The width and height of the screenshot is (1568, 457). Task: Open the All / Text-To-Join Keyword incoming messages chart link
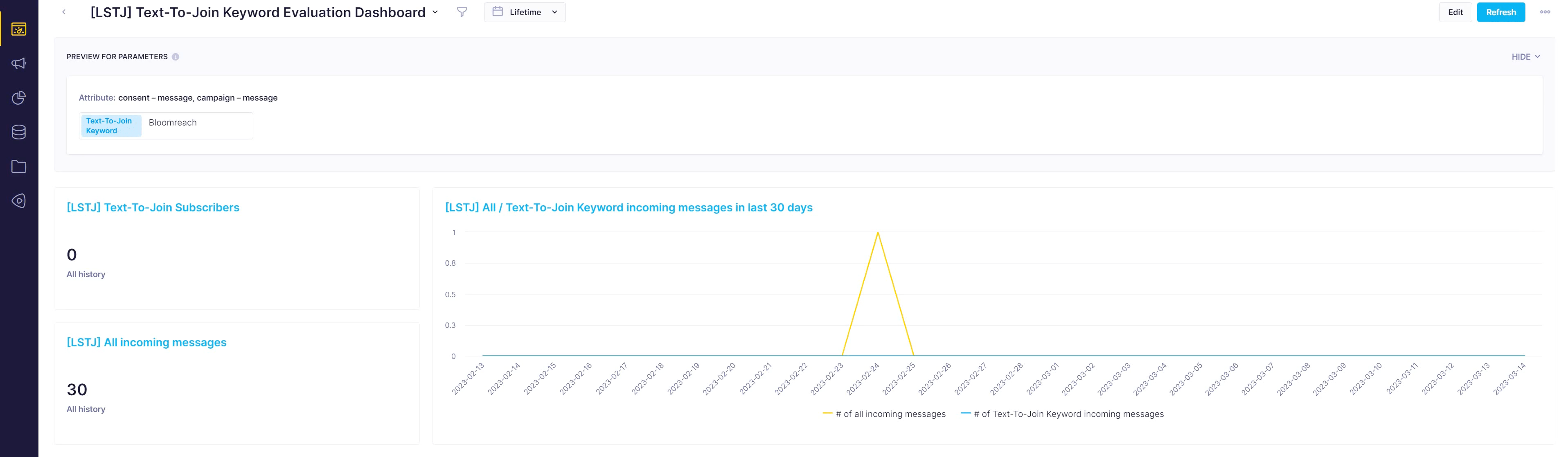click(629, 207)
